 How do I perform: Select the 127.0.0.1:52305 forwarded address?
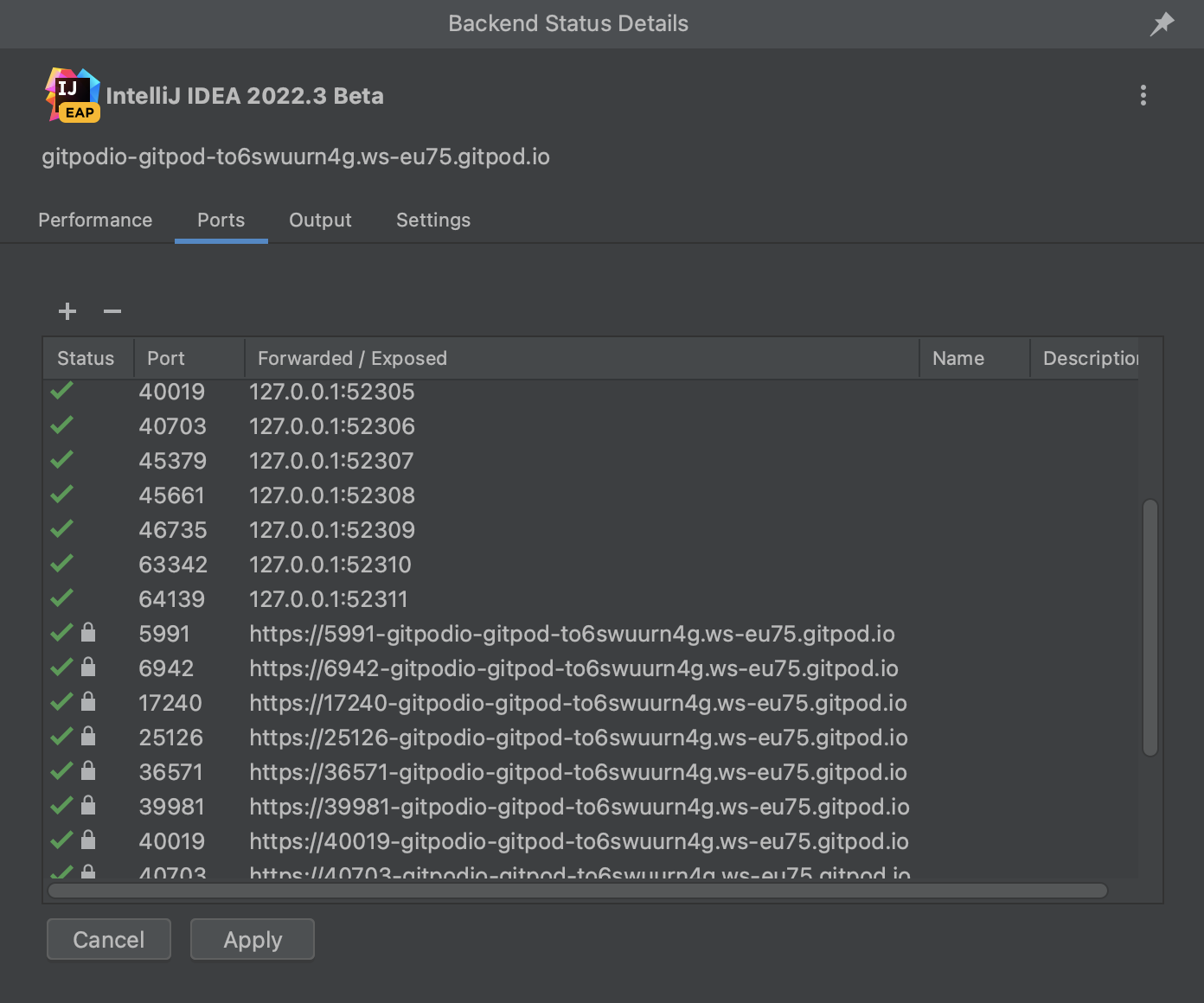pos(332,392)
